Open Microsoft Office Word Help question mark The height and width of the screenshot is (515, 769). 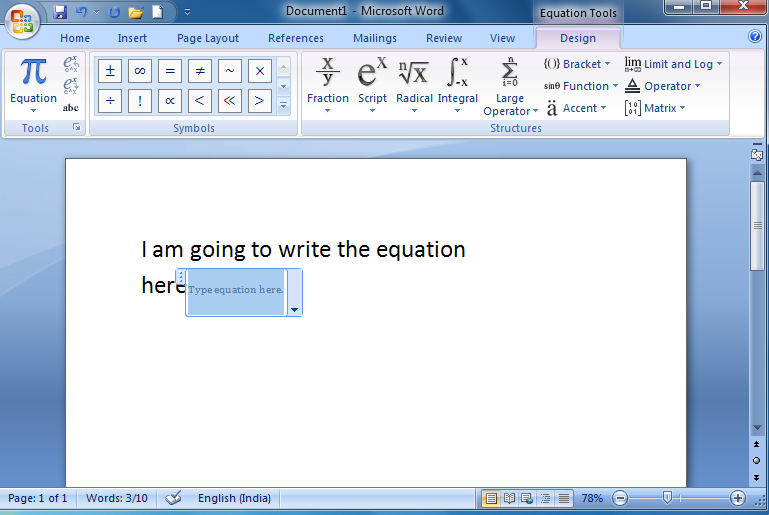755,36
